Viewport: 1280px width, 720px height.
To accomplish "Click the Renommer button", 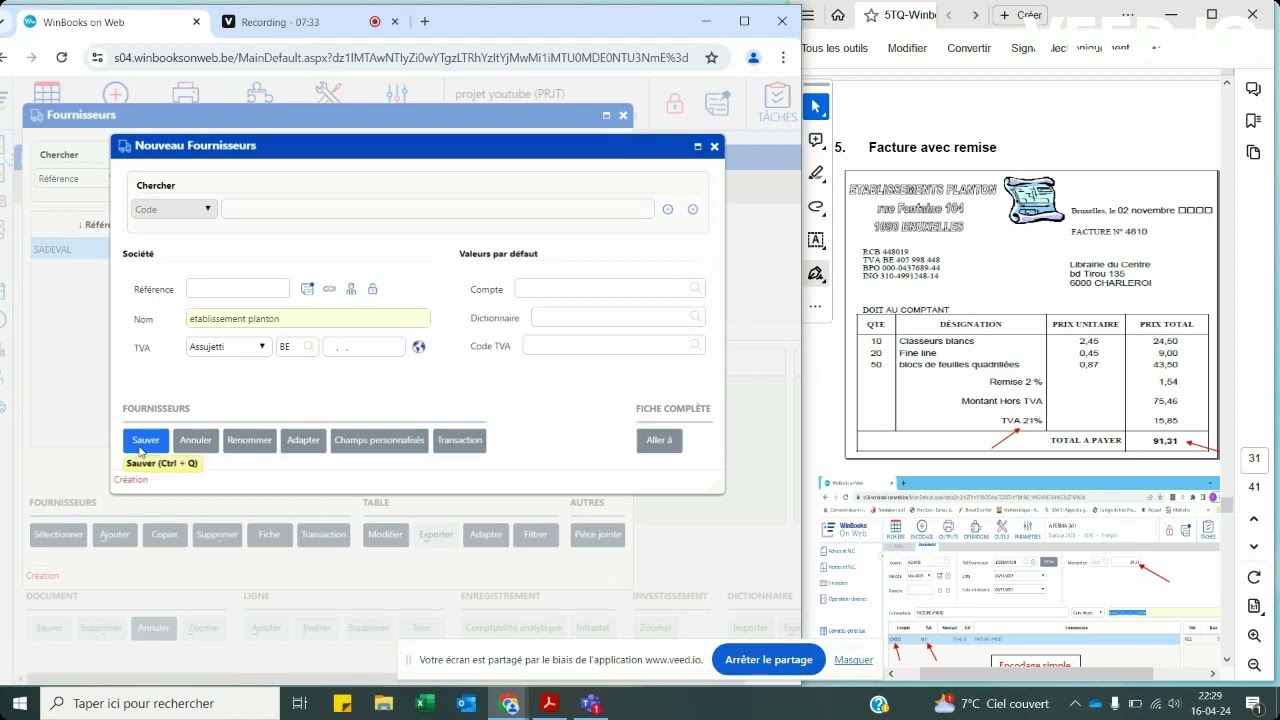I will click(x=249, y=440).
